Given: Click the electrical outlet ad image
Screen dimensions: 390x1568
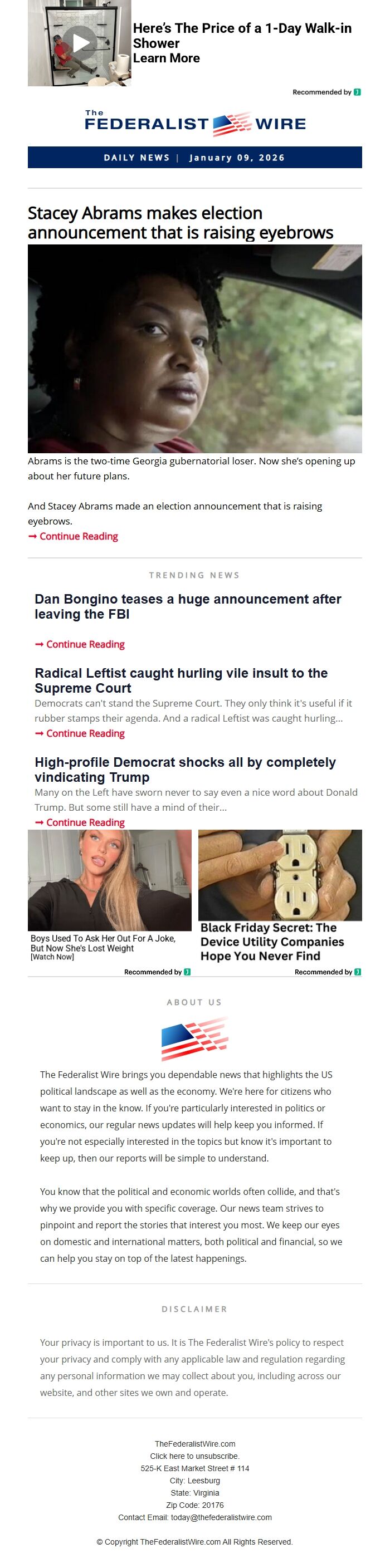Looking at the screenshot, I should click(280, 875).
